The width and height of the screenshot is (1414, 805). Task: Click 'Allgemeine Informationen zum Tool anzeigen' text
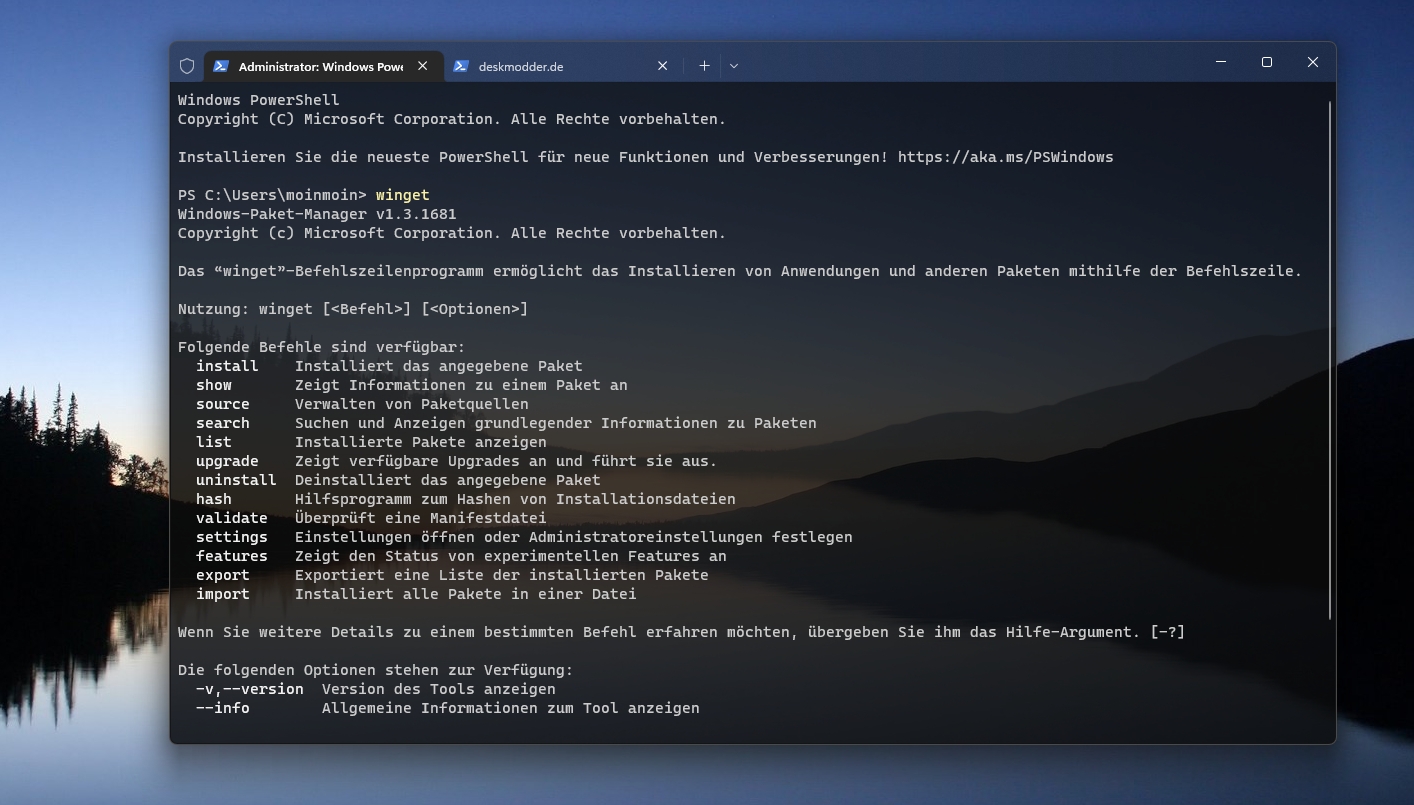pos(511,708)
